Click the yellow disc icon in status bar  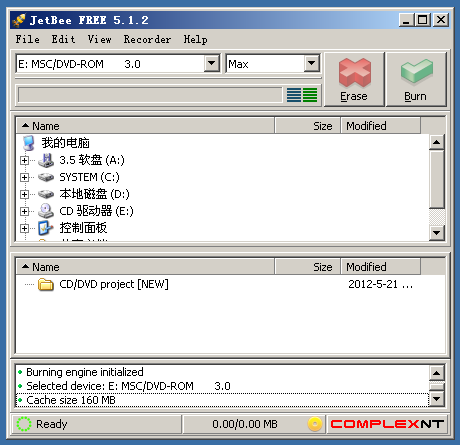click(315, 424)
